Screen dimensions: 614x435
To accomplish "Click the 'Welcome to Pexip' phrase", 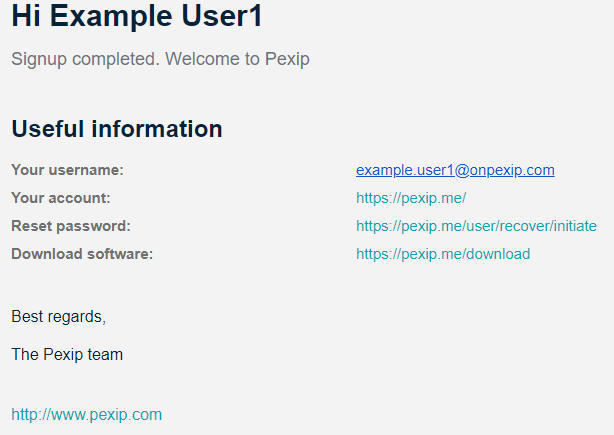I will click(x=237, y=59).
